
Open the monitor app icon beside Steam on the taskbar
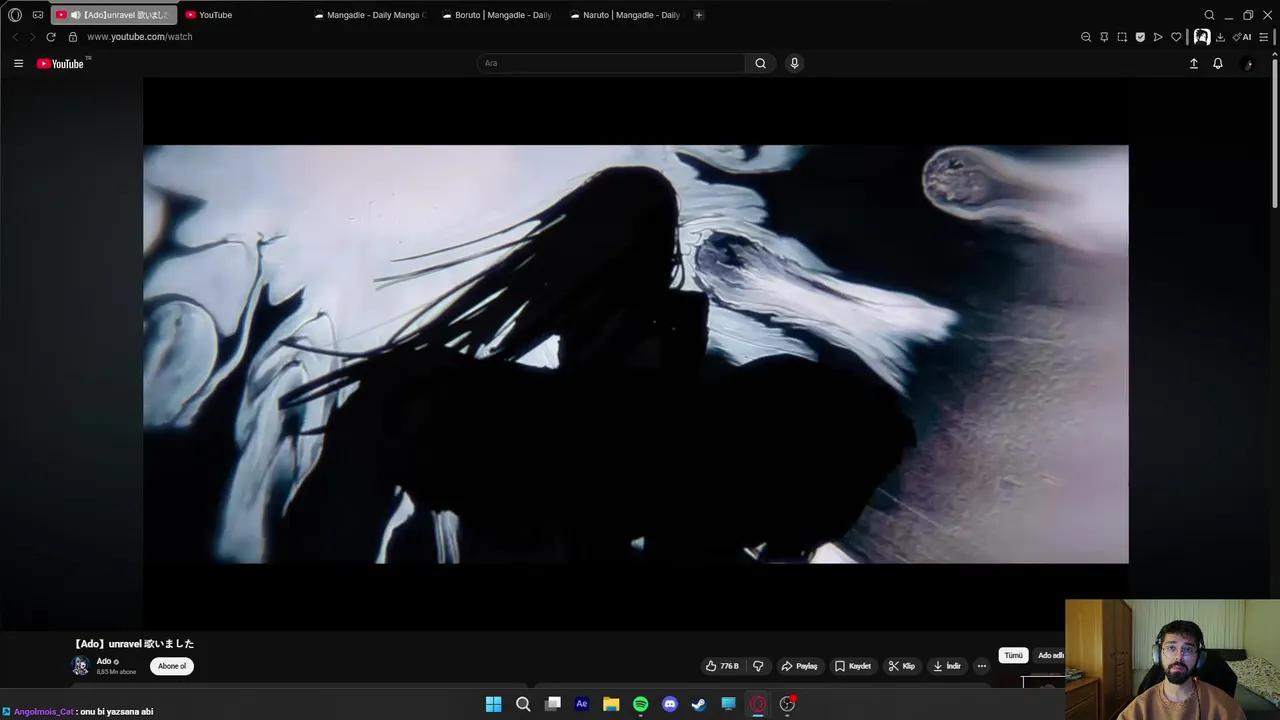click(729, 704)
